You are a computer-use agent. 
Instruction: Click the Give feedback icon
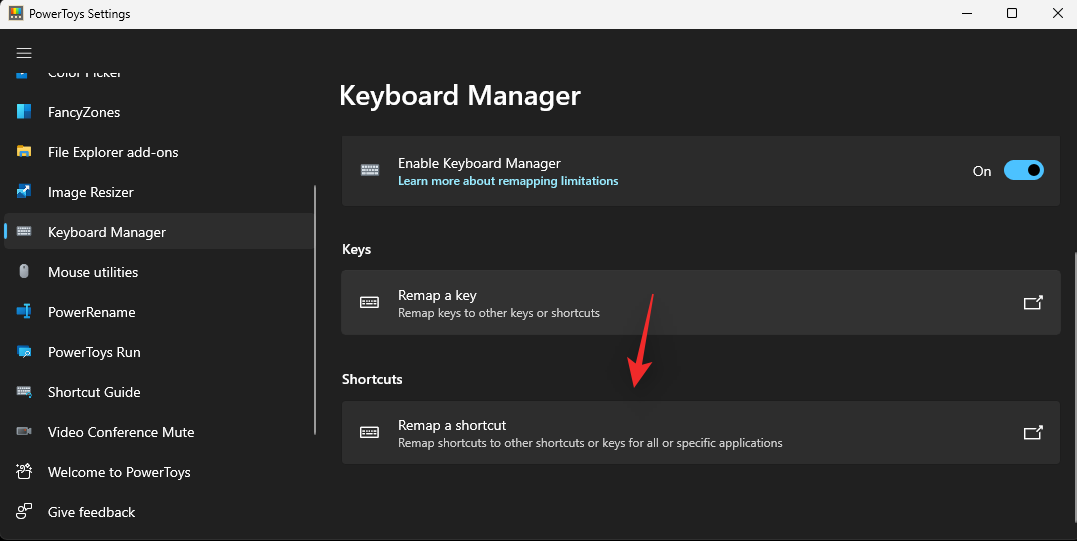(24, 512)
